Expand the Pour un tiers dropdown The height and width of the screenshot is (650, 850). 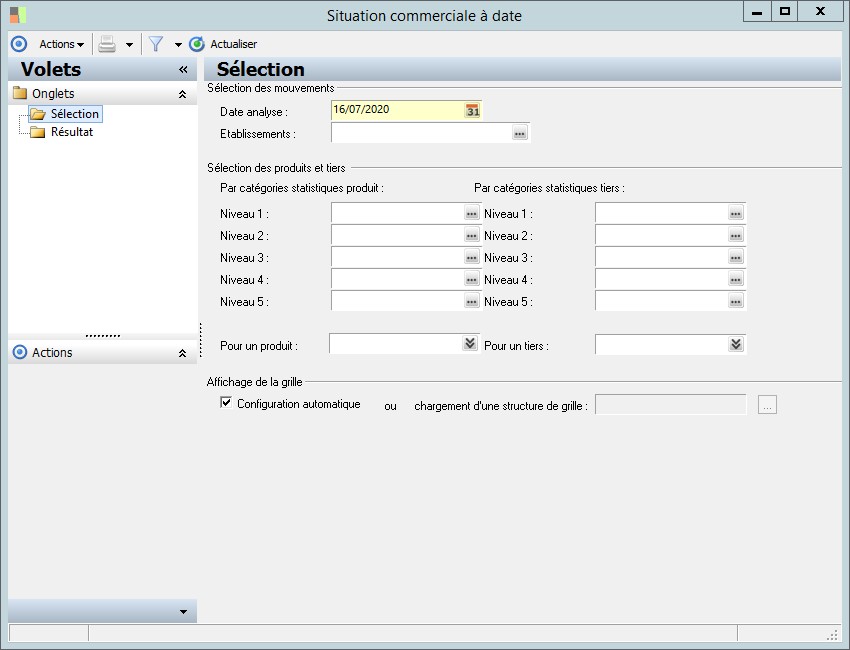[736, 344]
